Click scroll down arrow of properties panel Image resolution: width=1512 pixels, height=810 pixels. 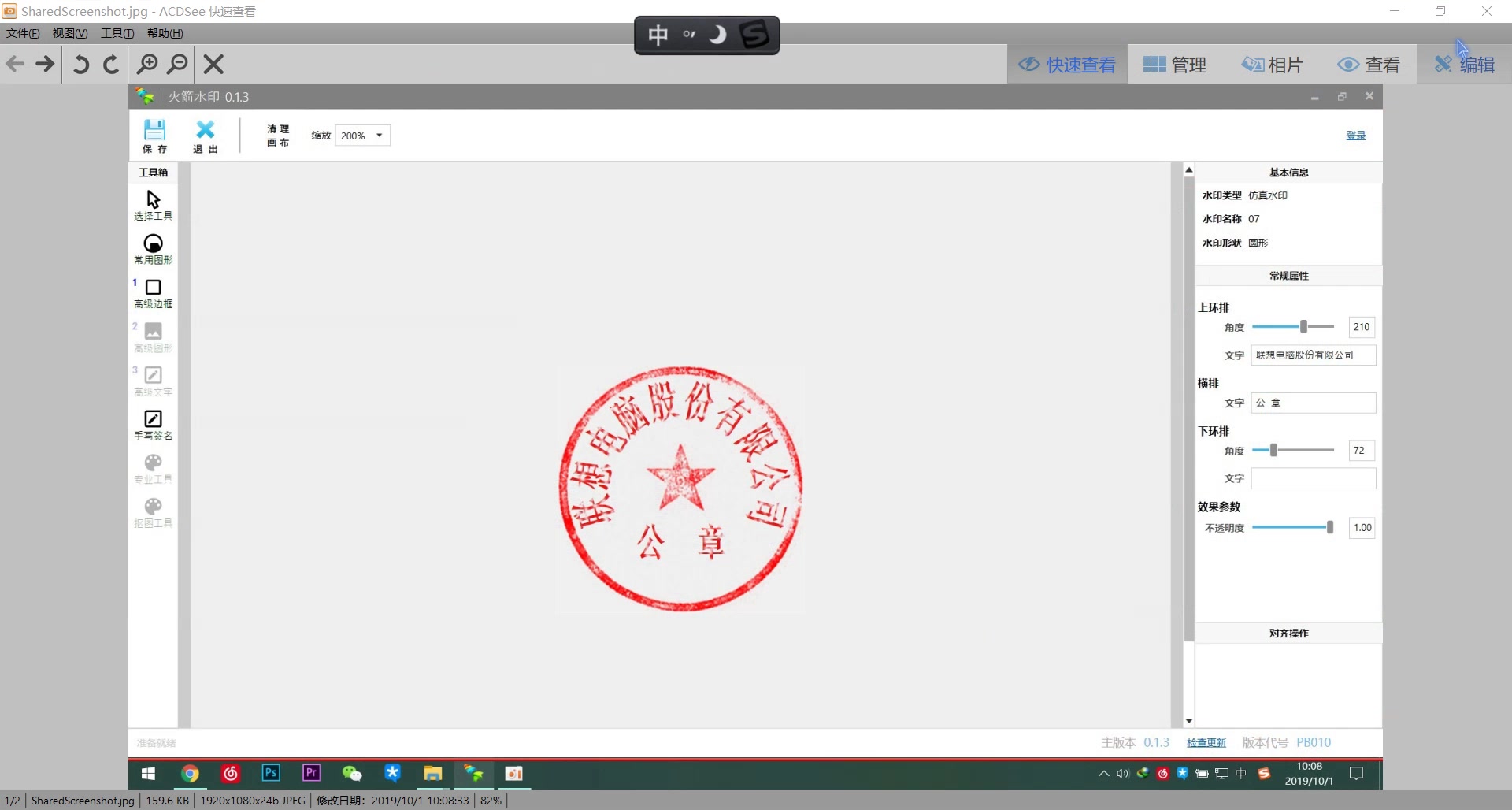(1189, 721)
